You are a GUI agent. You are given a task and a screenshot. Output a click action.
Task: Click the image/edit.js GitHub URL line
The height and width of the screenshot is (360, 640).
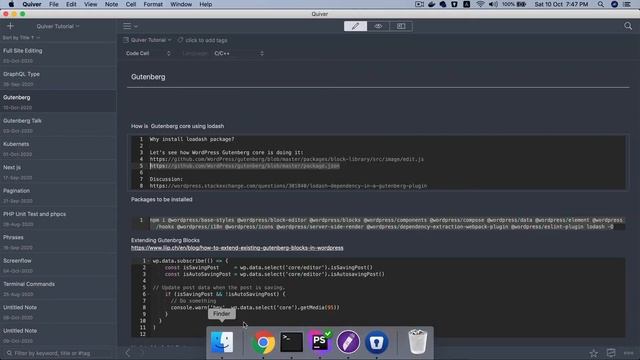(287, 159)
